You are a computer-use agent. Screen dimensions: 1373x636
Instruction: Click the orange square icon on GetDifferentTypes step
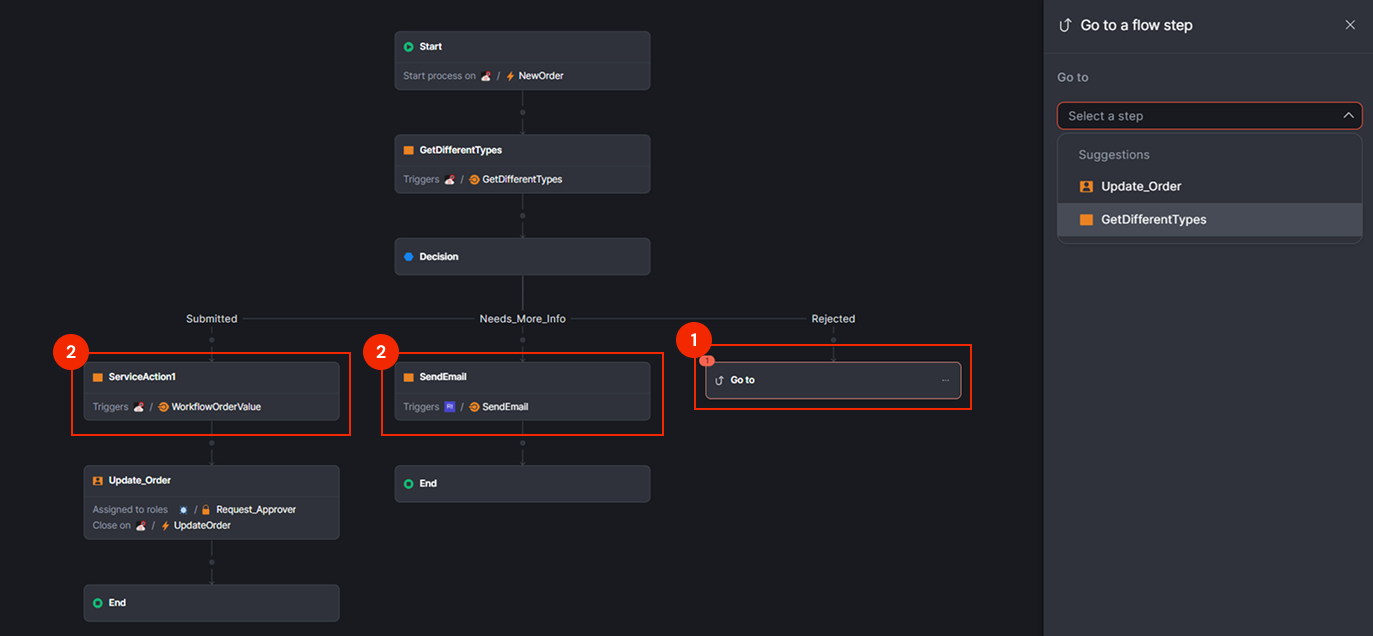point(409,149)
